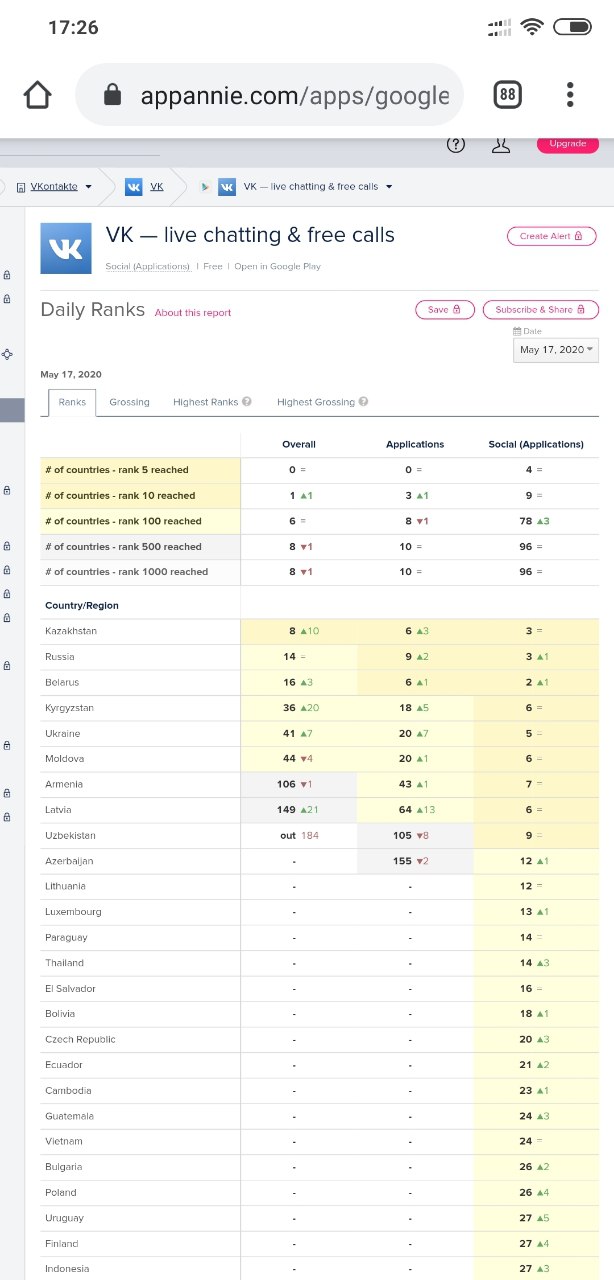Switch to the Highest Grossing tab
The image size is (614, 1280).
[x=316, y=402]
